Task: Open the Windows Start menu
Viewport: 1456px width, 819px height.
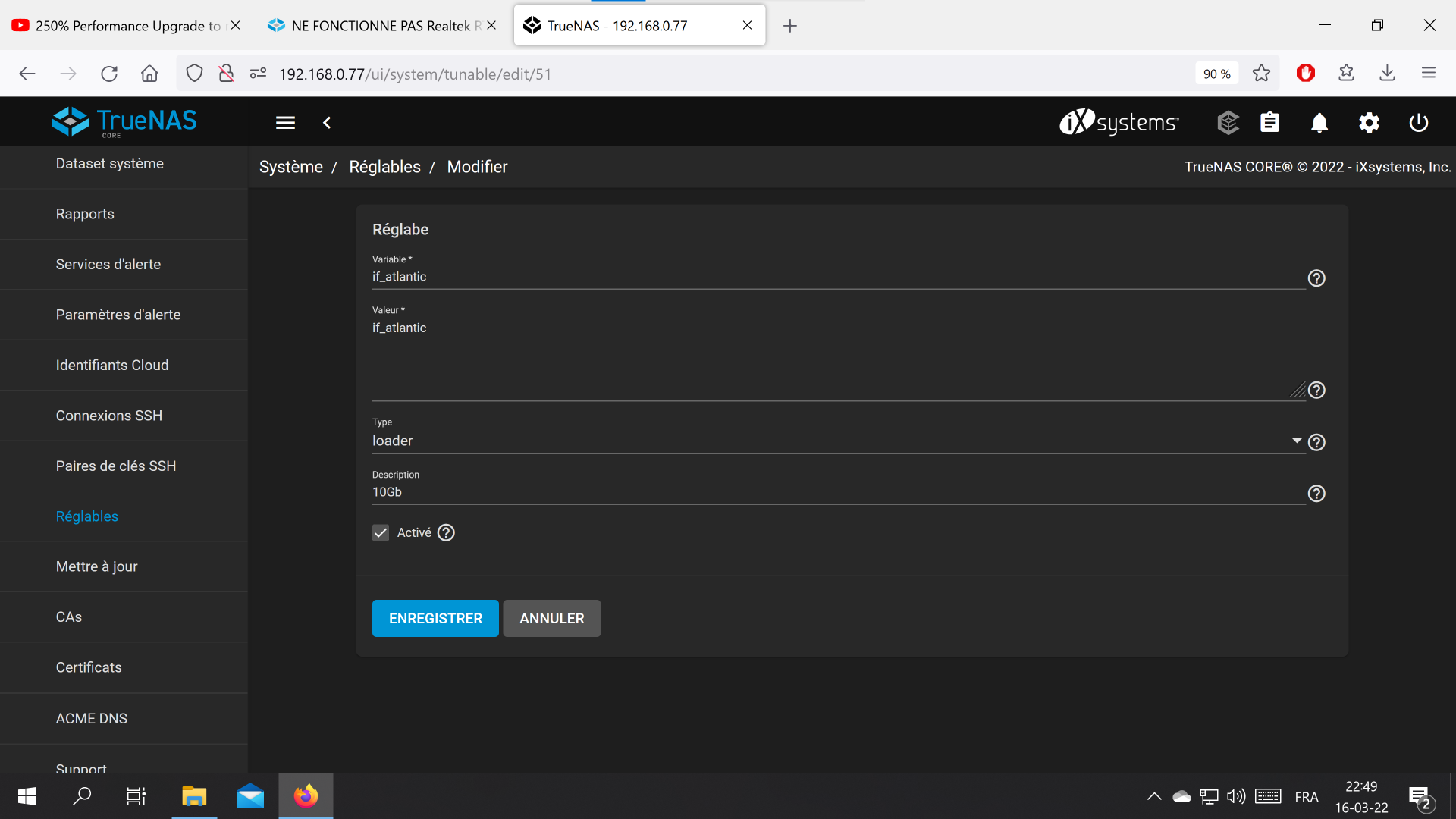Action: (27, 796)
